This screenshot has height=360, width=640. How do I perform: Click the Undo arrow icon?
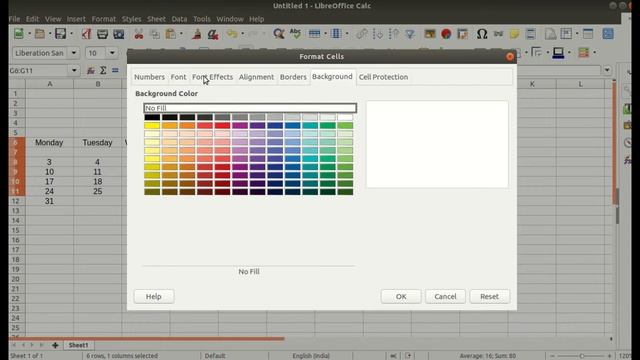click(232, 34)
